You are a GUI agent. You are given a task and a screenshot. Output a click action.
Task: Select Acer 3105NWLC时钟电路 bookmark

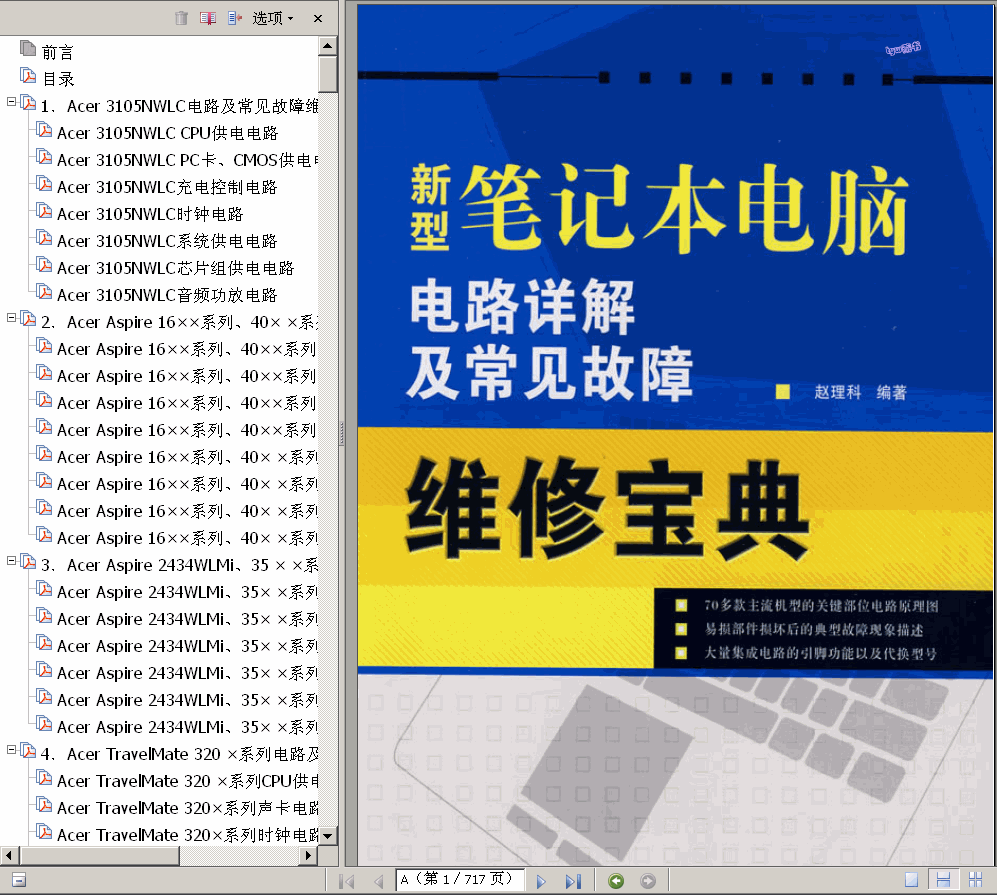tap(150, 214)
